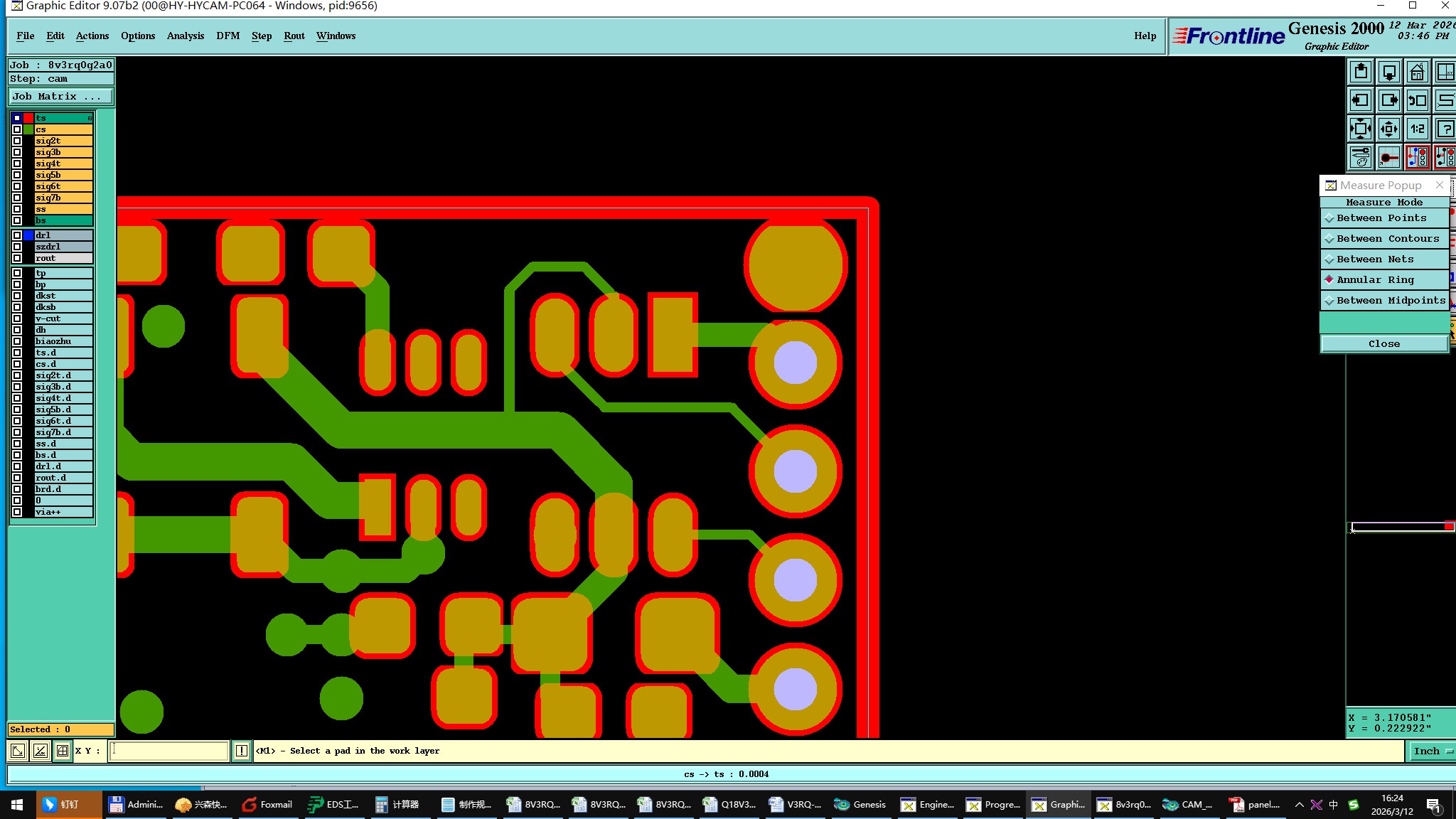Open the Analysis menu
1456x819 pixels.
tap(185, 36)
